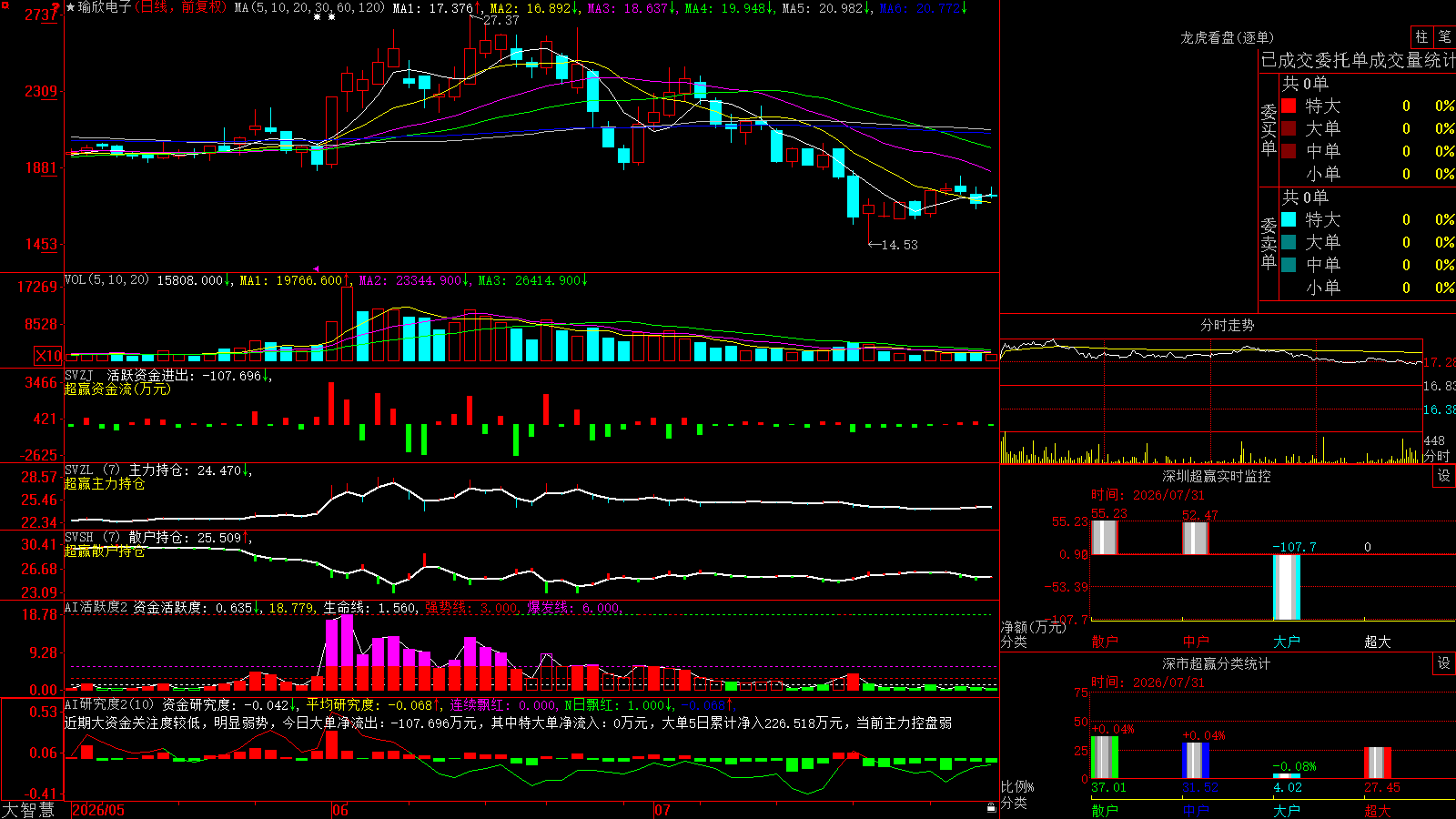
Task: Click the red question mark icon beside 2737
Action: coord(56,8)
